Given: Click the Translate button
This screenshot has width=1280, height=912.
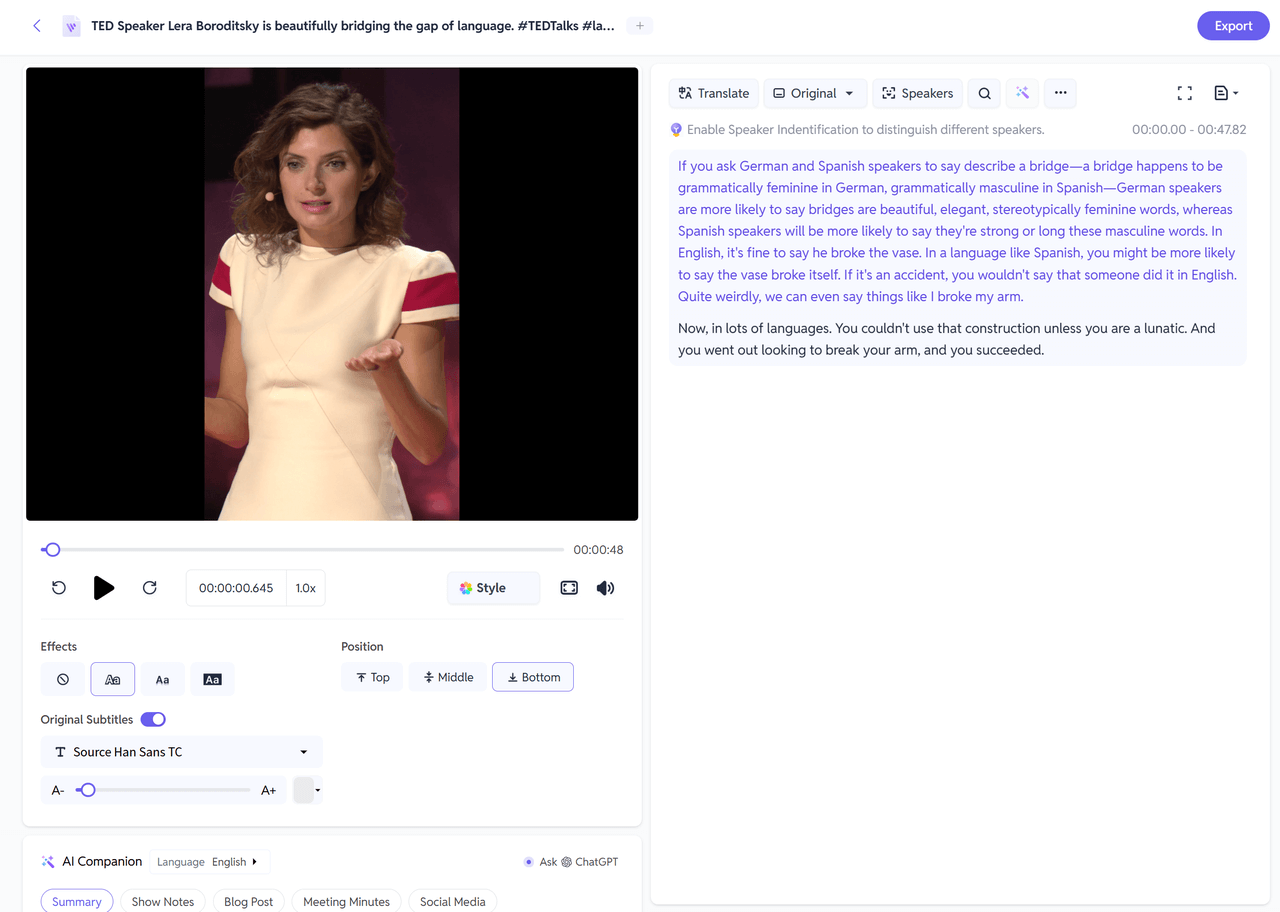Looking at the screenshot, I should point(713,93).
